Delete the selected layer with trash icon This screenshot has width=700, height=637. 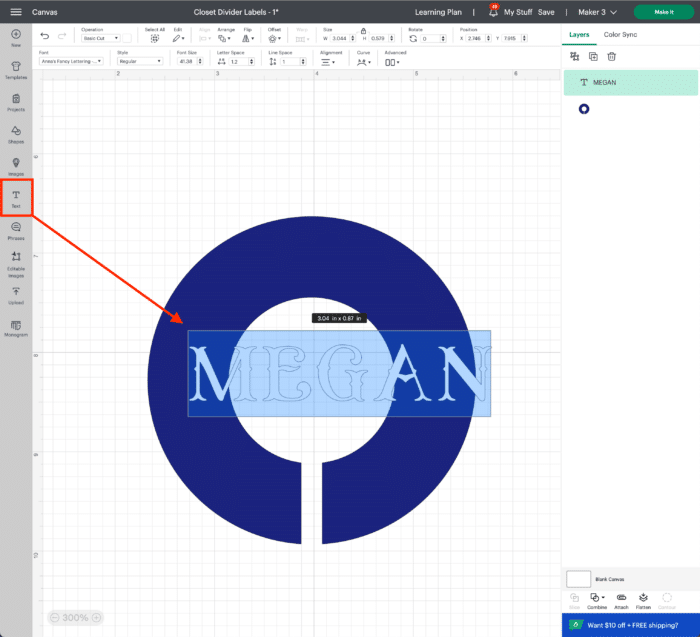pos(612,57)
